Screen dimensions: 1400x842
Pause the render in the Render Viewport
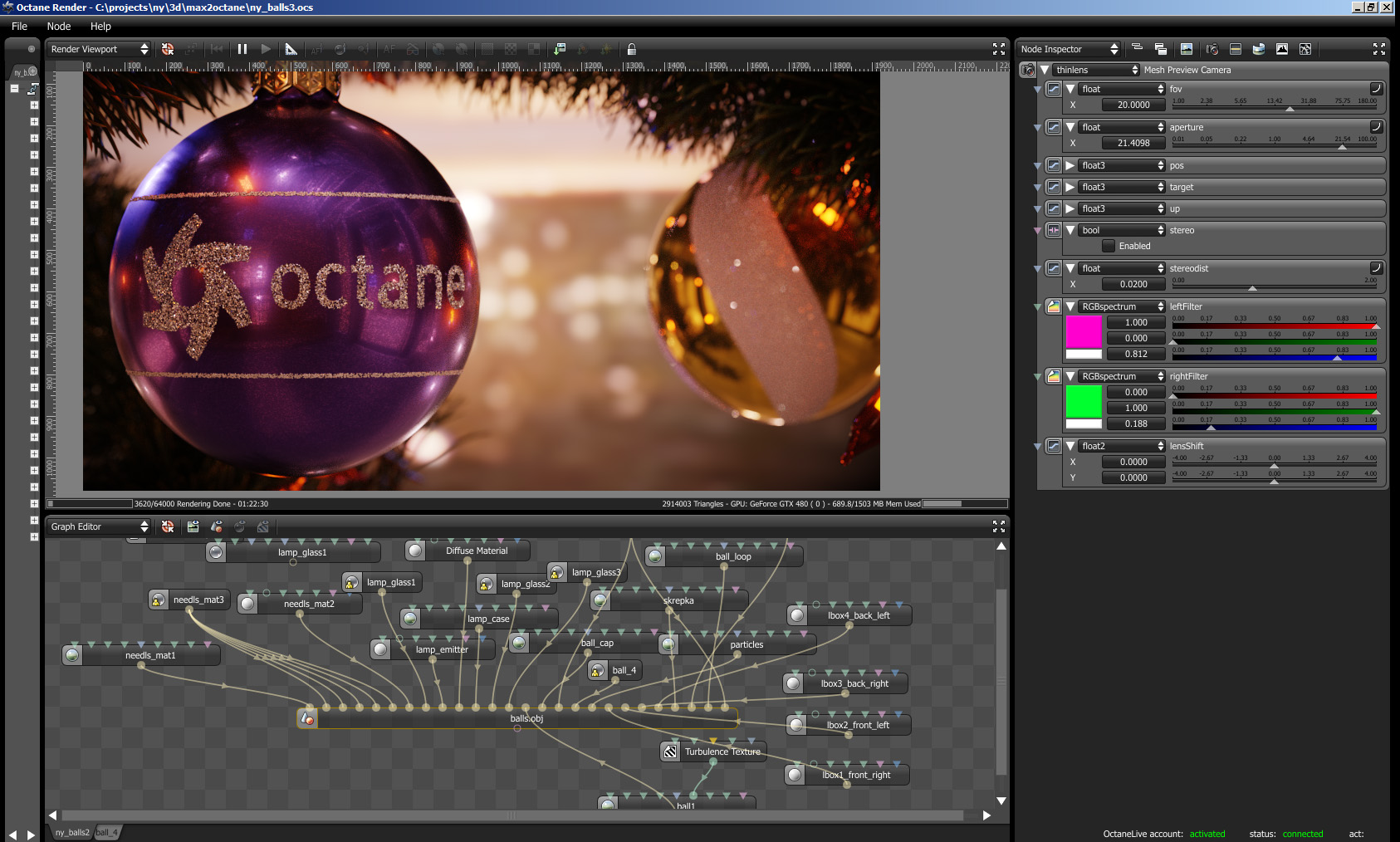(x=242, y=49)
